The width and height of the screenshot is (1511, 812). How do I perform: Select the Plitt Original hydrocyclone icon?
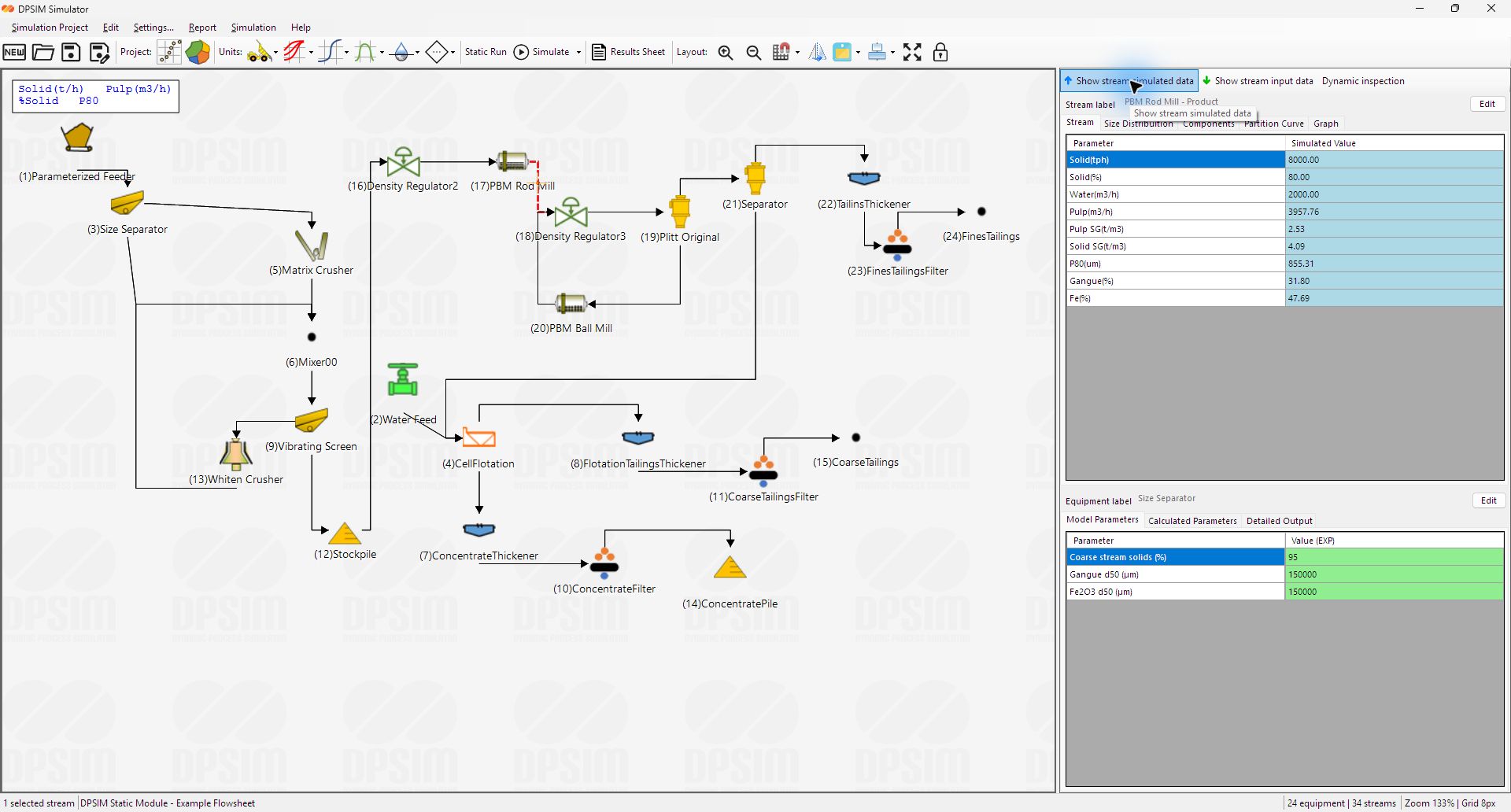click(x=680, y=212)
